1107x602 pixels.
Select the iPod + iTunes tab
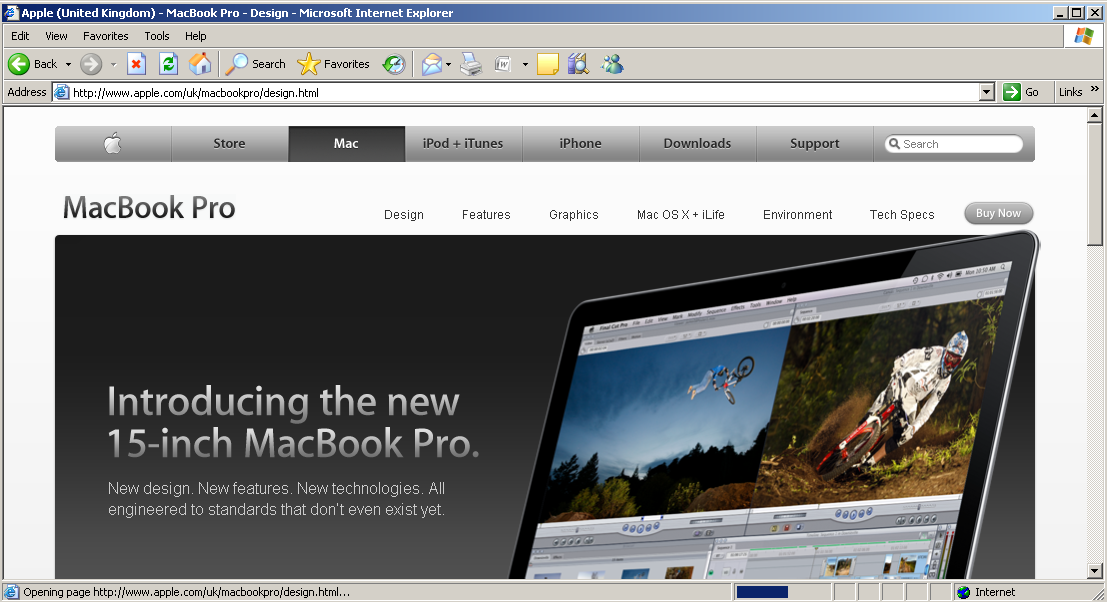463,144
